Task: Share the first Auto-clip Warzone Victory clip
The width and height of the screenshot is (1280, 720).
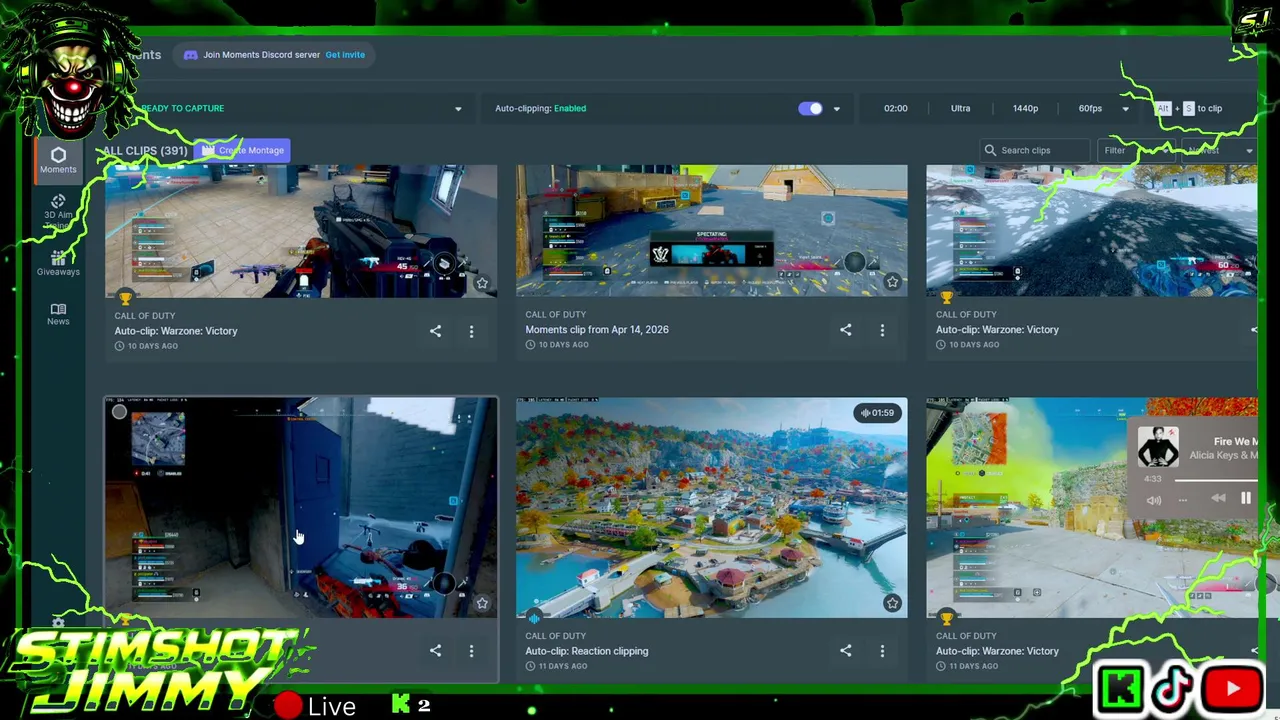Action: click(x=435, y=331)
